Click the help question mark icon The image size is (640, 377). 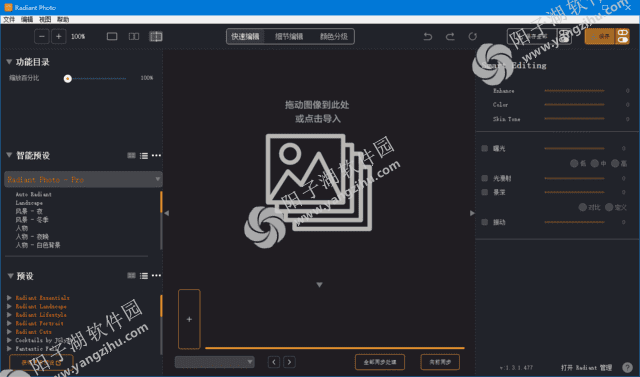click(627, 368)
